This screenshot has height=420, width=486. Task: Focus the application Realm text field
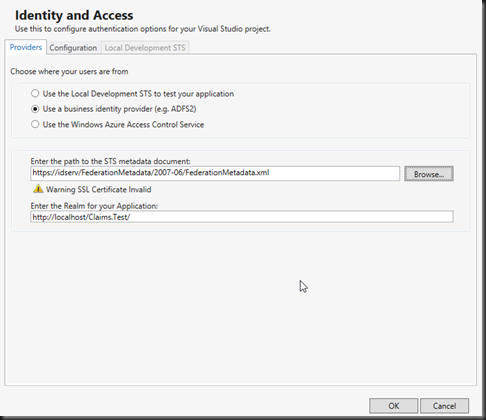(242, 217)
